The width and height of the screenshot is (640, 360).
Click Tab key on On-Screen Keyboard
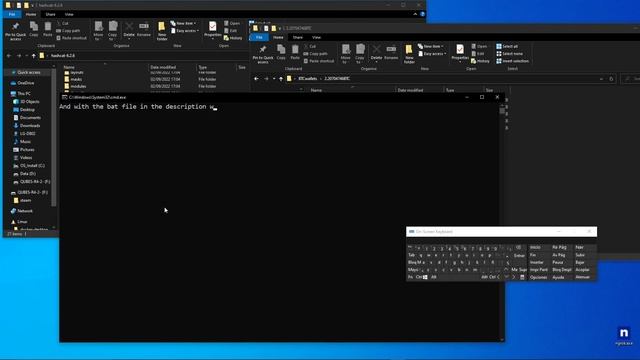click(411, 255)
